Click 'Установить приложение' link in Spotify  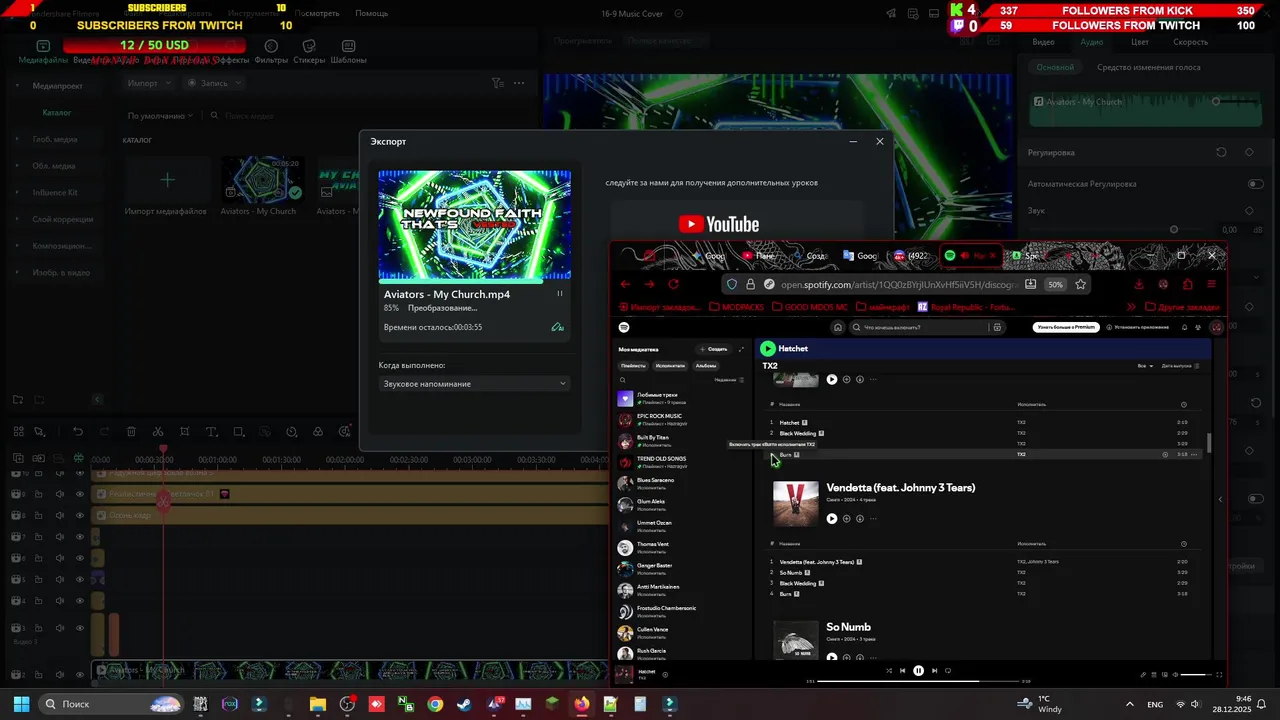[x=1138, y=327]
